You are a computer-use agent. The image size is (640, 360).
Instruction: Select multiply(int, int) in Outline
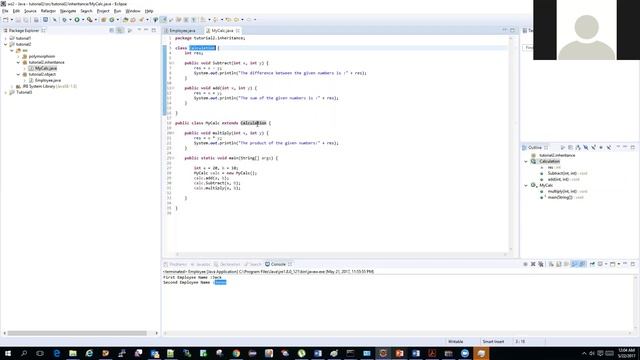pos(562,191)
